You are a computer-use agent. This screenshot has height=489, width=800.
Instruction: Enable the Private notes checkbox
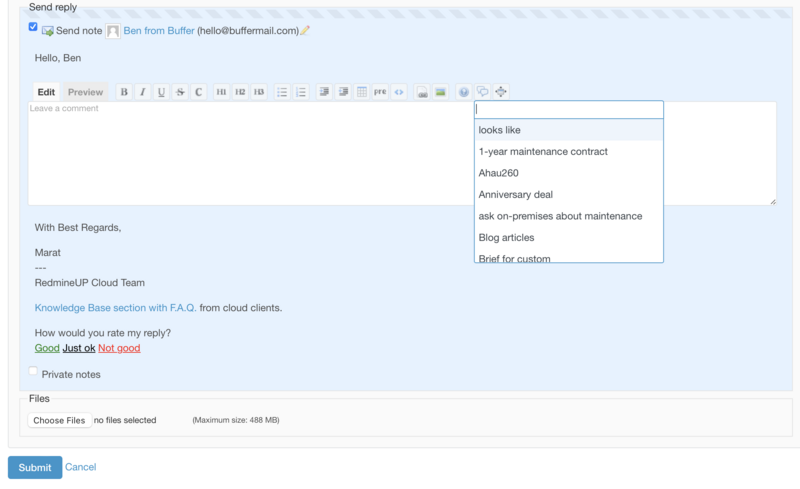pyautogui.click(x=33, y=371)
